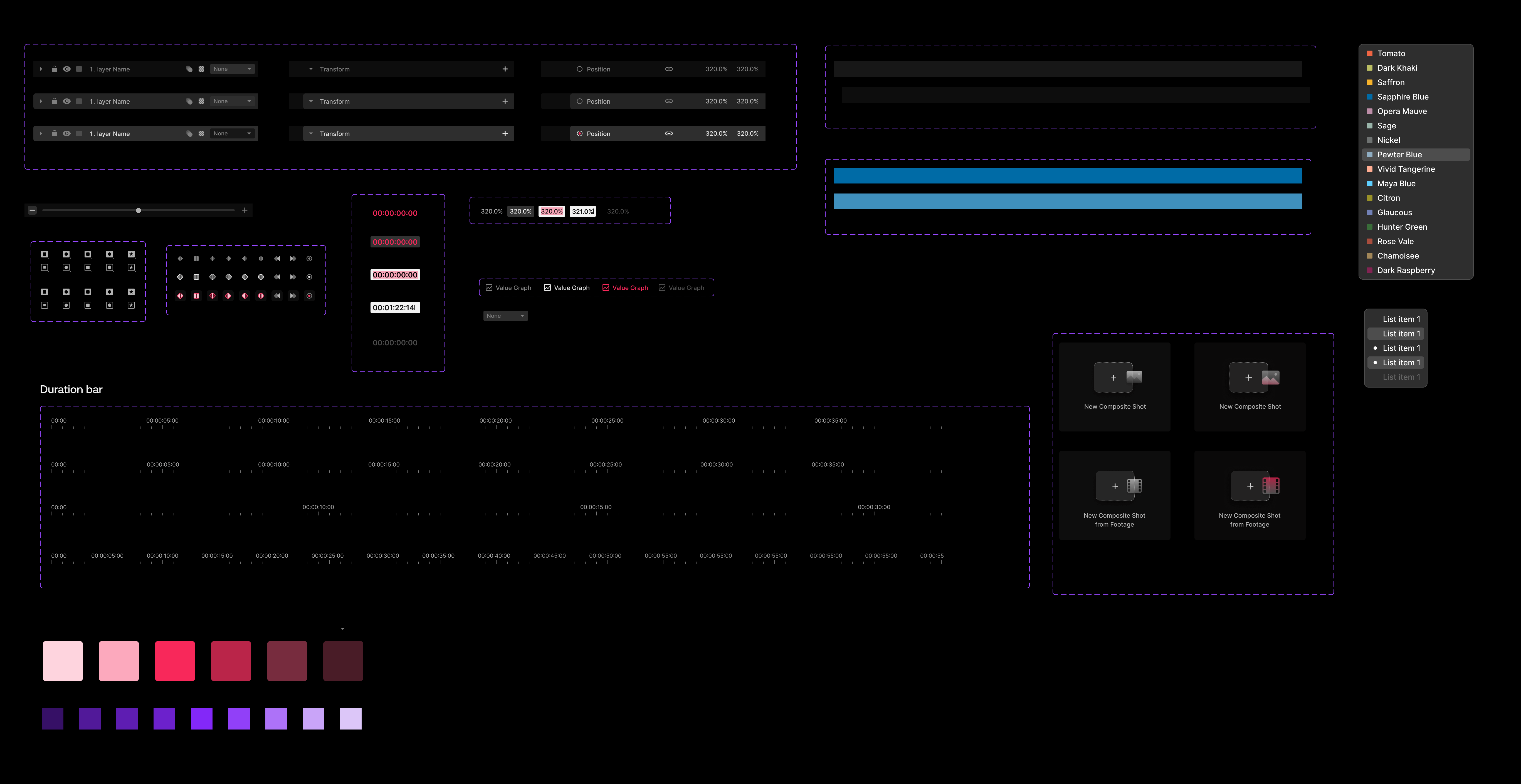
Task: Click the timecode field showing 00:01:22:14
Action: click(x=395, y=307)
